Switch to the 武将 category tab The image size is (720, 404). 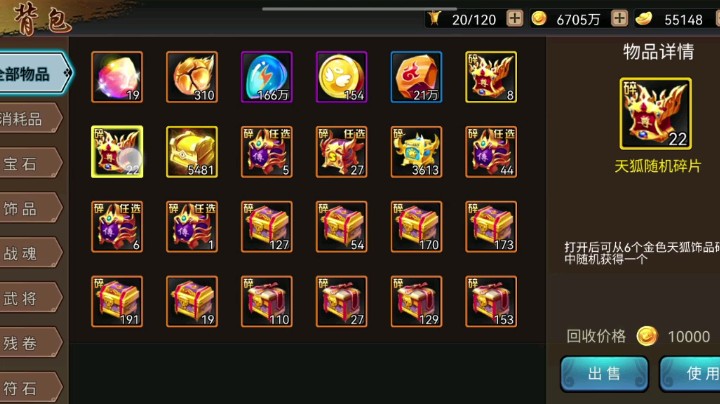[30, 298]
